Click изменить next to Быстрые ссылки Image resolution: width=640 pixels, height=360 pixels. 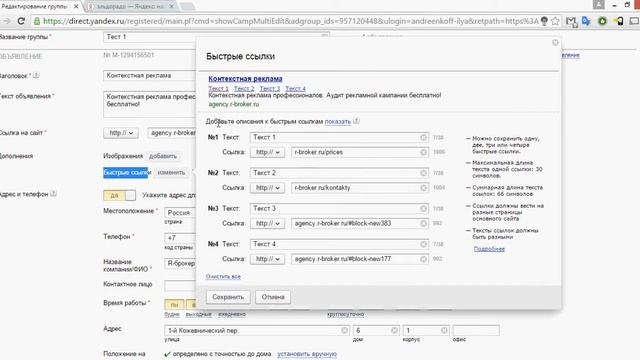click(x=171, y=173)
